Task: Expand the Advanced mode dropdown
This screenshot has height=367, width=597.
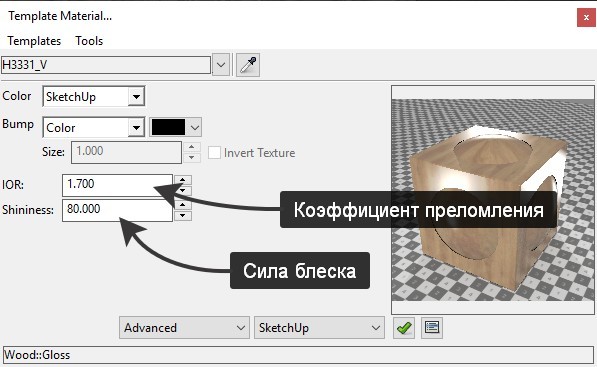Action: click(184, 327)
